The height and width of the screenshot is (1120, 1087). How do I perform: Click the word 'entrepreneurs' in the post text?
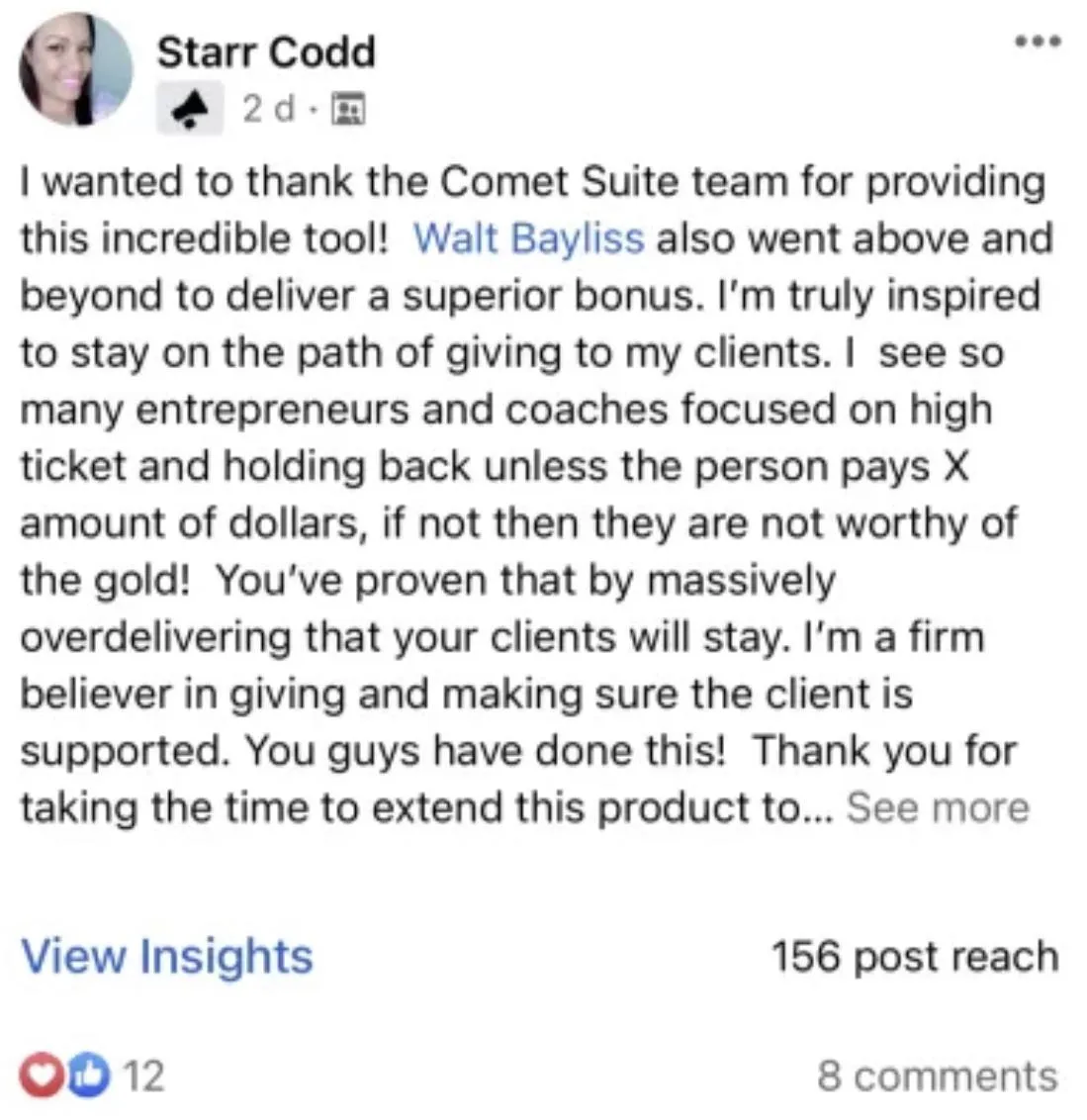[x=272, y=411]
